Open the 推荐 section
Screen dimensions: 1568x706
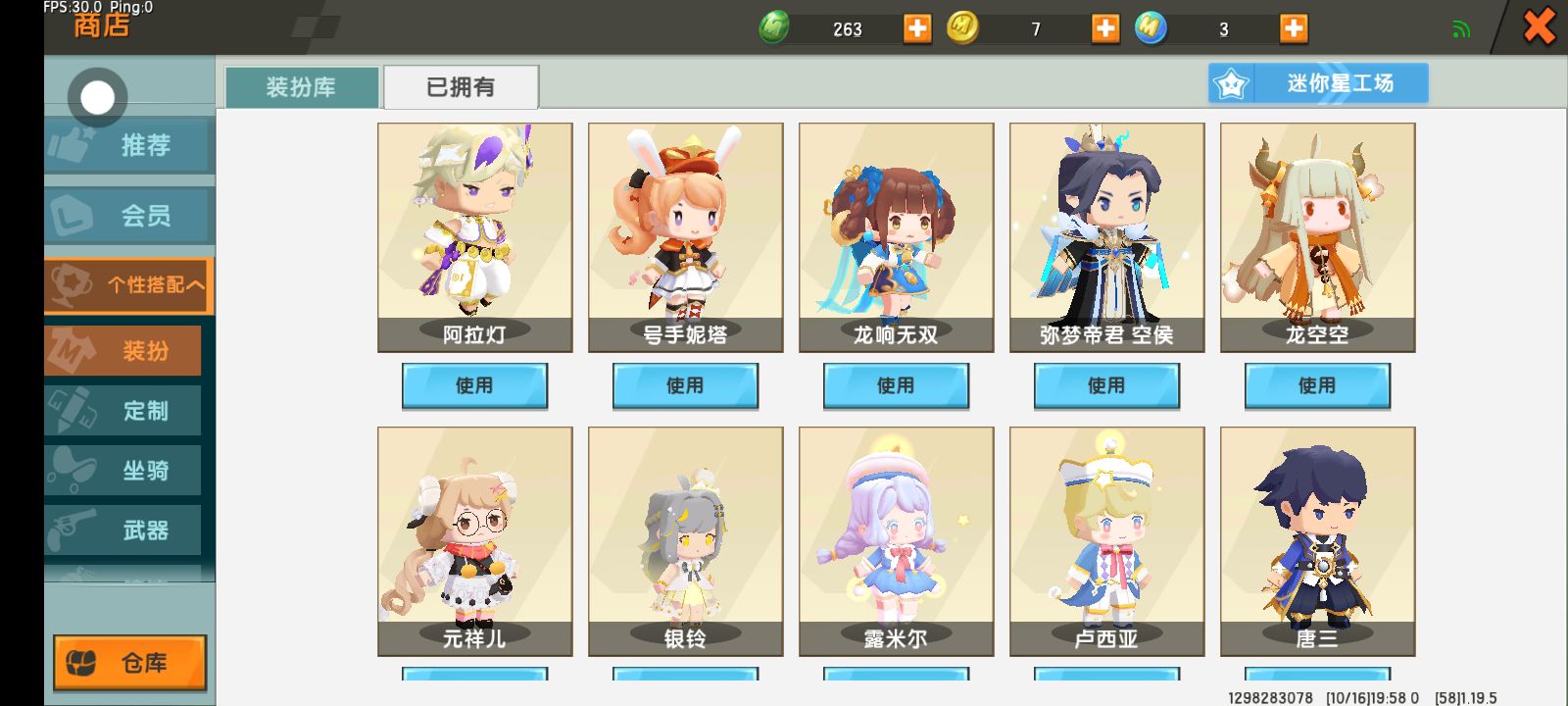128,145
